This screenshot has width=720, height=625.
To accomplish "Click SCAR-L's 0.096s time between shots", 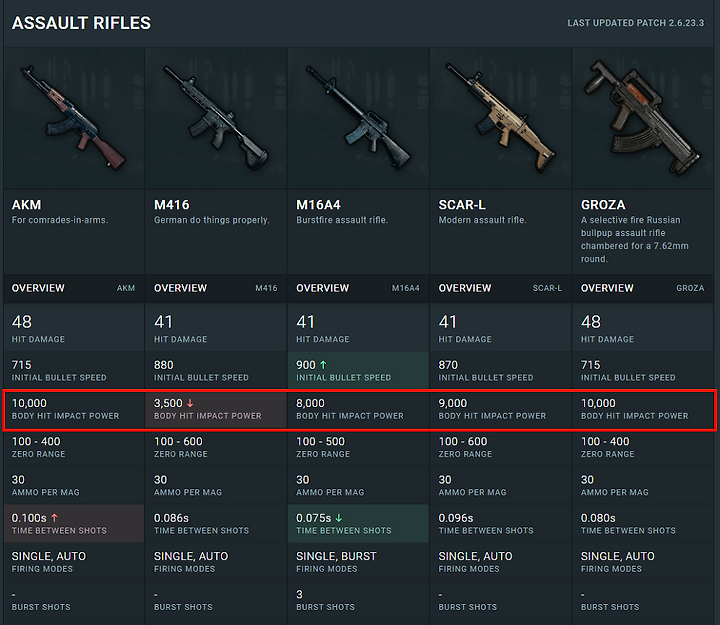I will pos(456,518).
